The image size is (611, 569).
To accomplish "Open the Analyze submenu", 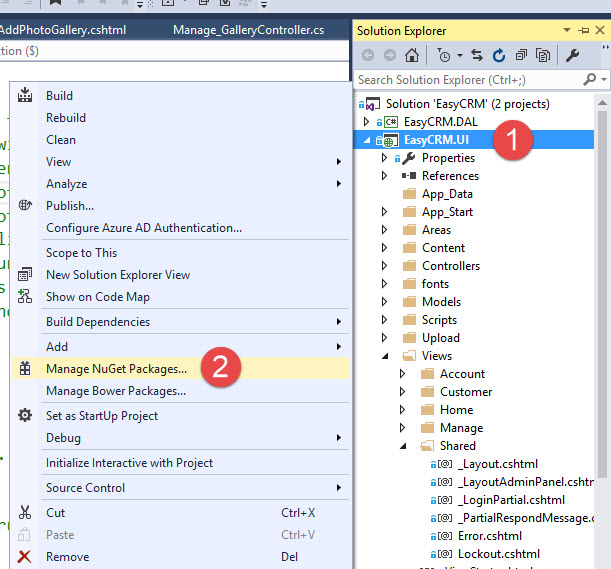I will pos(182,184).
